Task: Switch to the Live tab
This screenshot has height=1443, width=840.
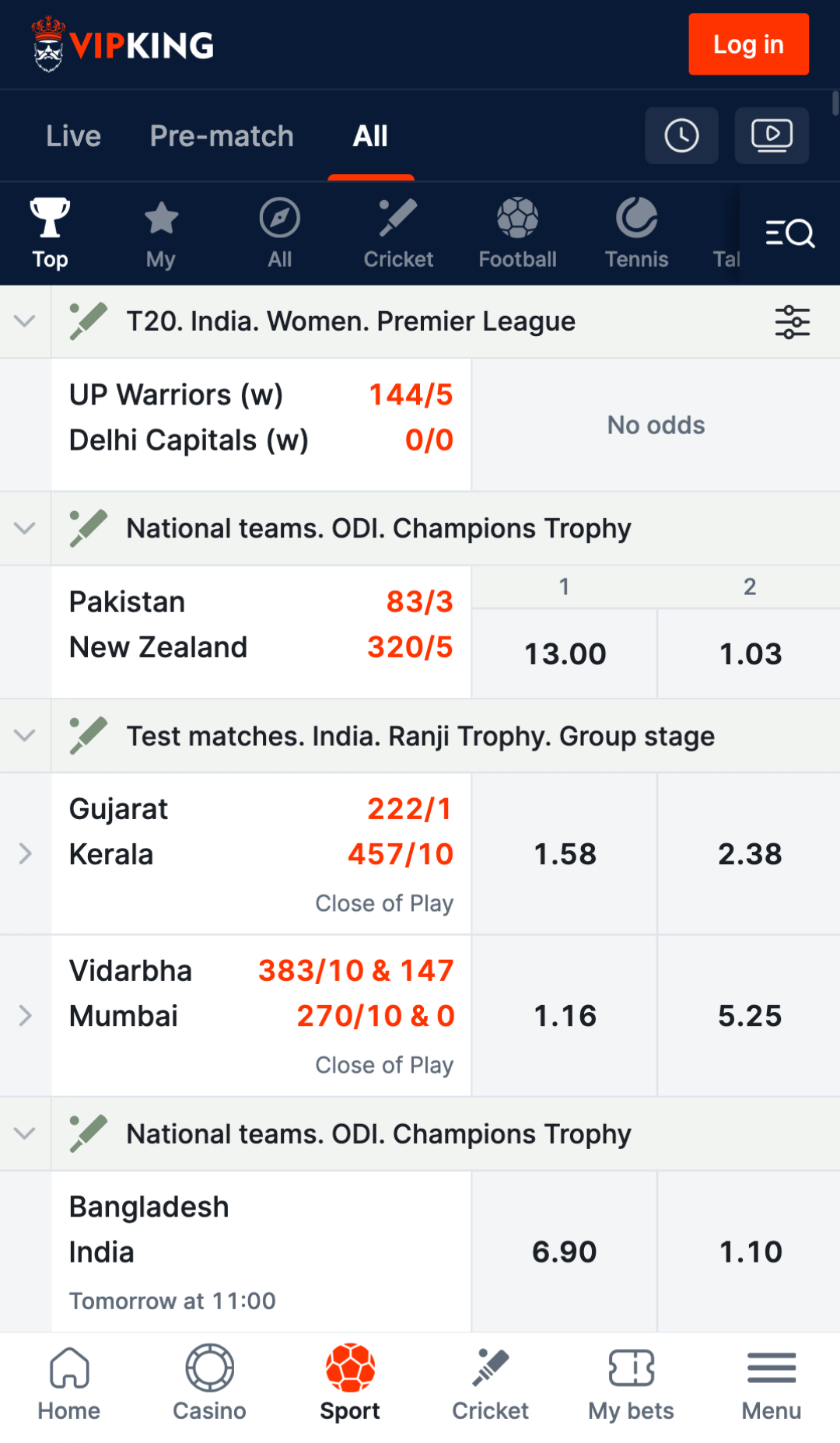Action: (x=73, y=135)
